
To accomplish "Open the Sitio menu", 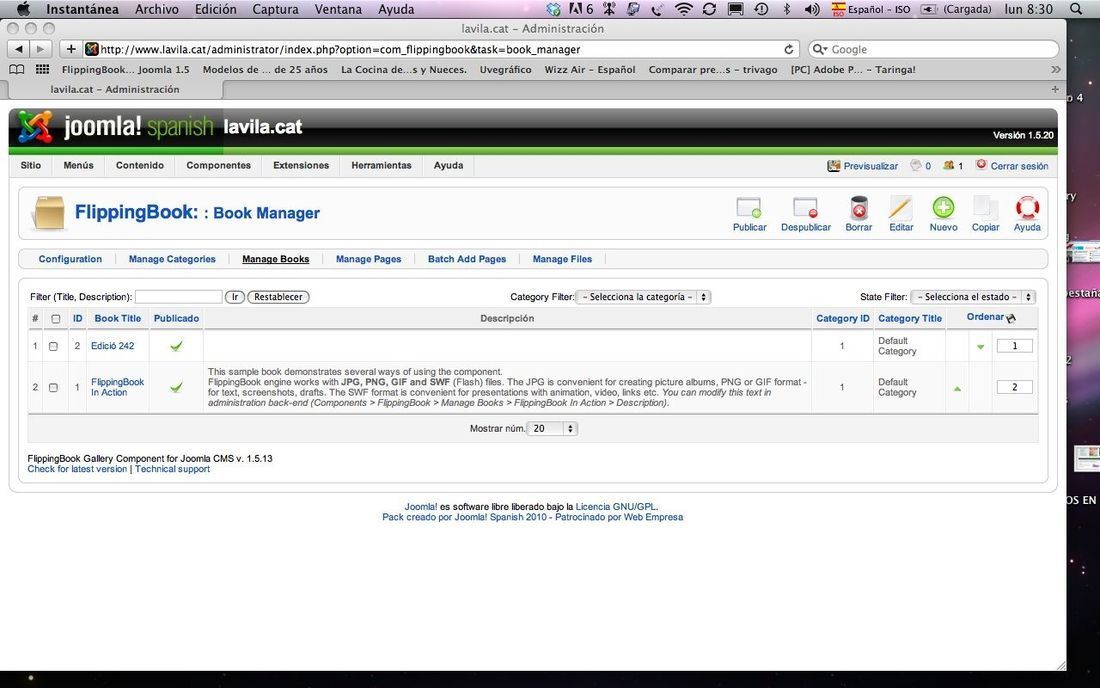I will 31,166.
